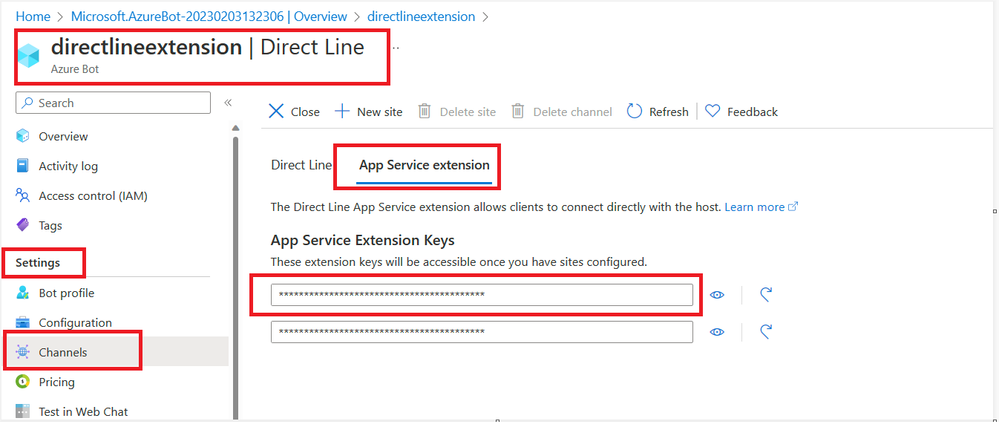The image size is (999, 422).
Task: Reveal the second App Service extension key
Action: coord(717,331)
